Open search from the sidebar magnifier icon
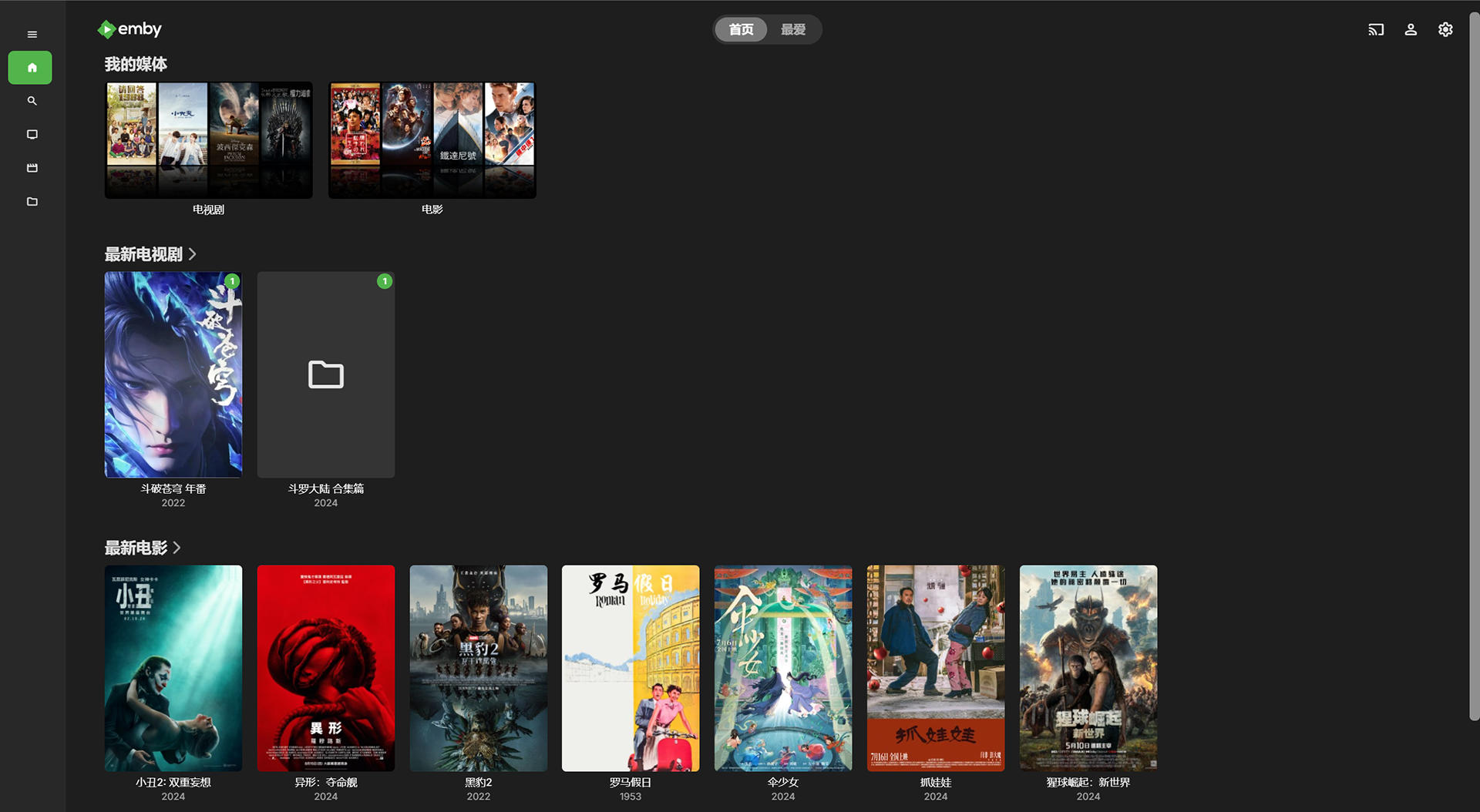This screenshot has width=1480, height=812. point(32,101)
